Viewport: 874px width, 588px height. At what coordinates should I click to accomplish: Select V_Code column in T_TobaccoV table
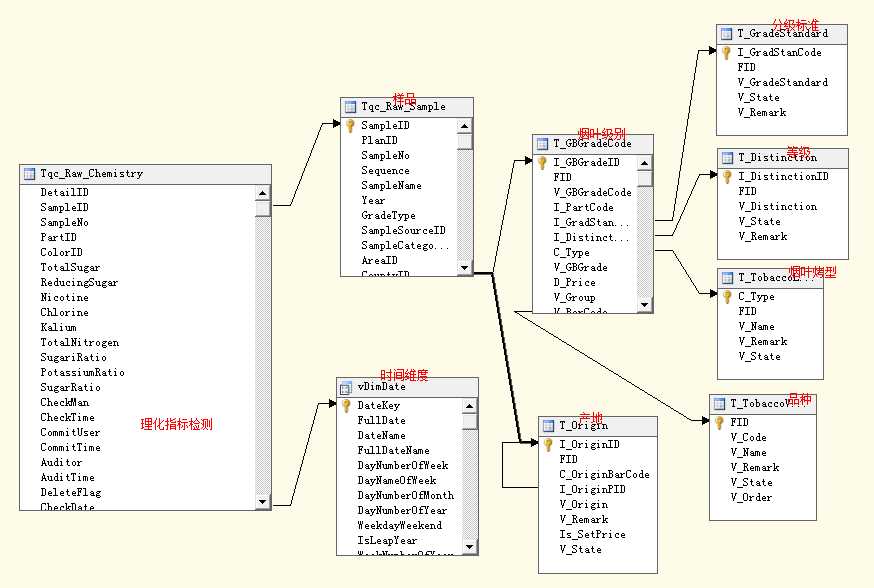(763, 438)
